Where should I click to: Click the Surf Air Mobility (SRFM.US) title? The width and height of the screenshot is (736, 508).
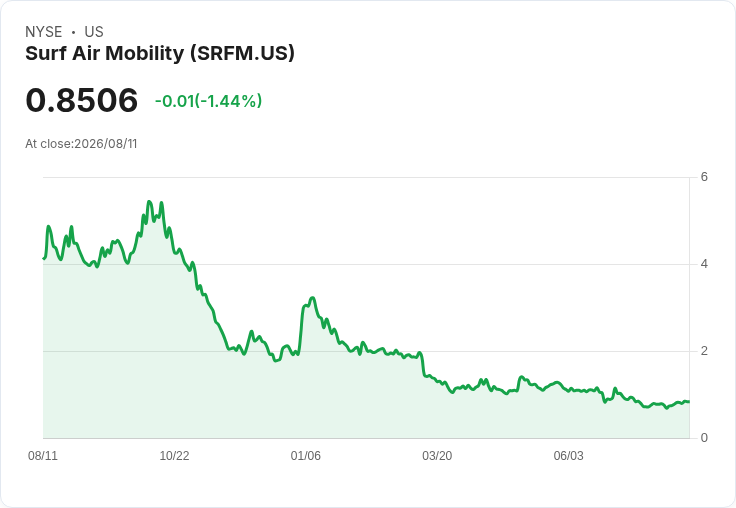coord(160,54)
